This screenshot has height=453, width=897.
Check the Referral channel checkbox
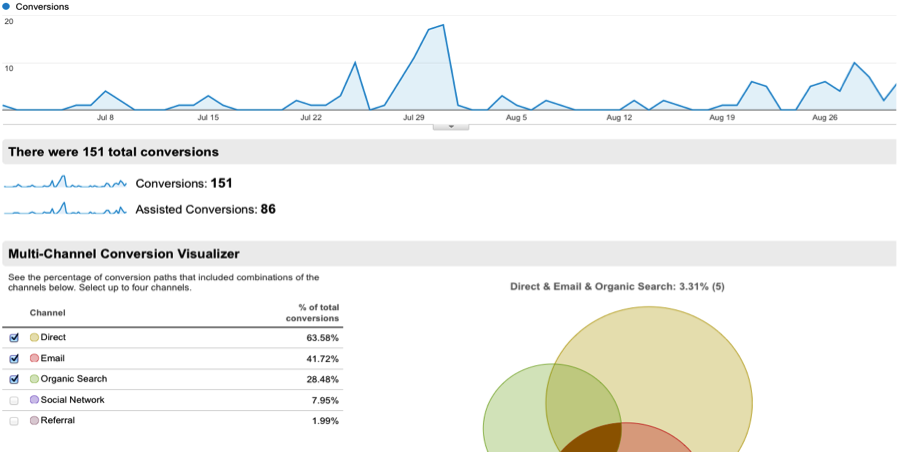[14, 421]
